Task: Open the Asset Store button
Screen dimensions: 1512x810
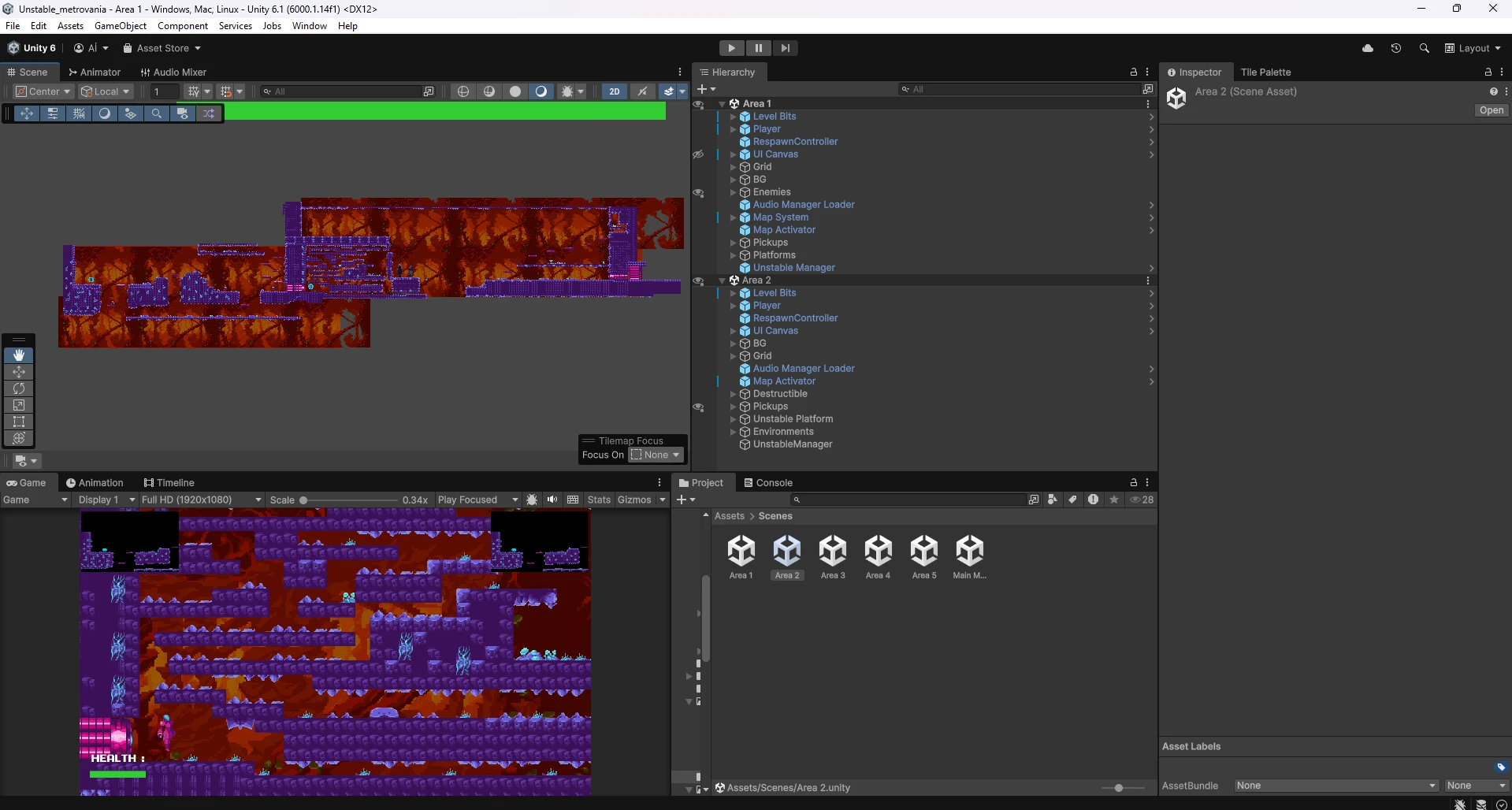Action: pyautogui.click(x=162, y=48)
